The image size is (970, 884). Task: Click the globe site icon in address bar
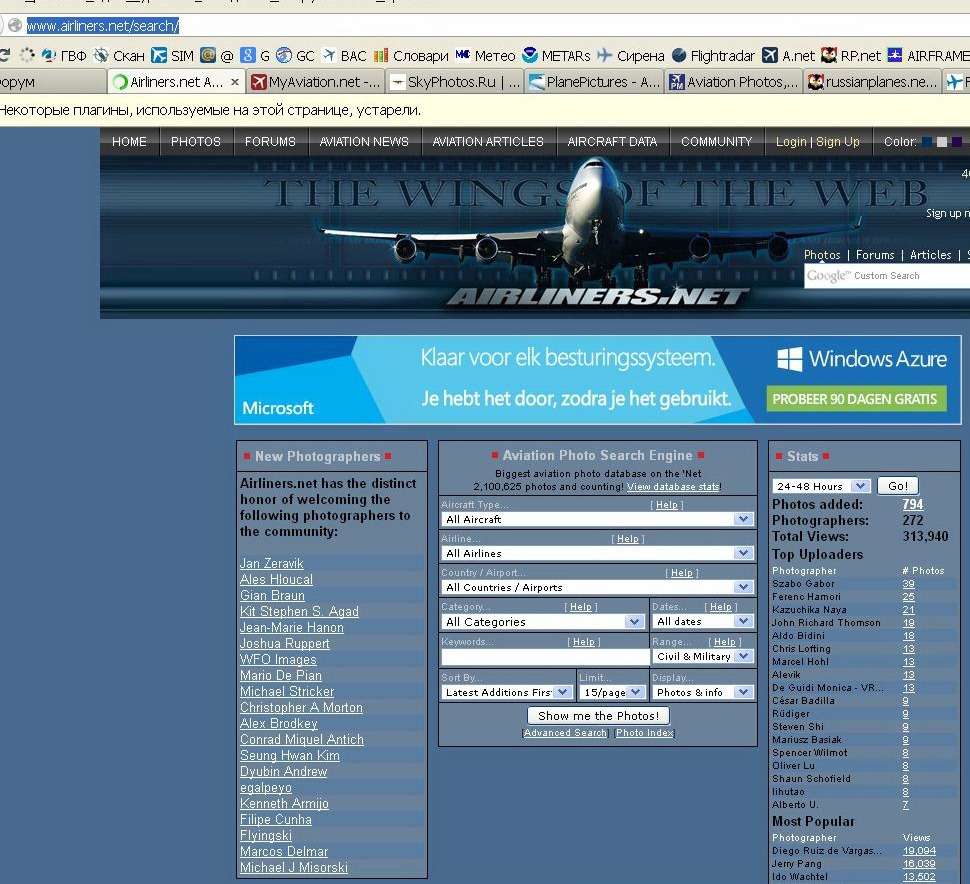[15, 25]
